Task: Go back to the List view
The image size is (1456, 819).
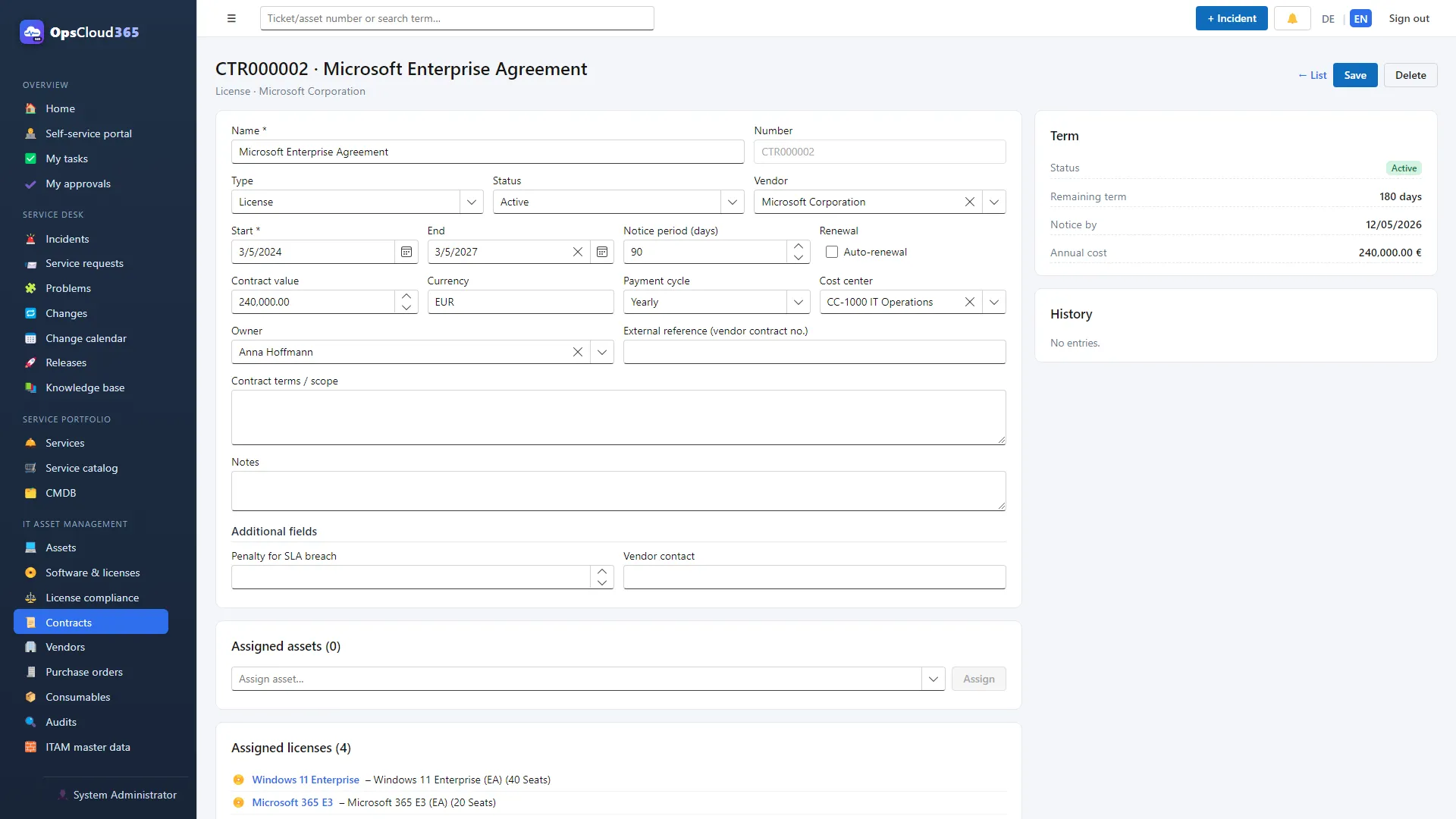Action: tap(1313, 75)
